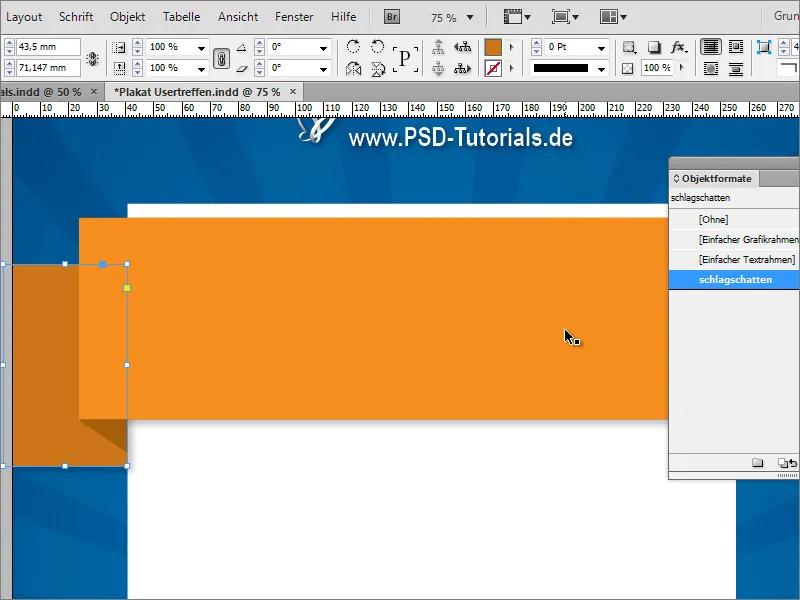
Task: Click the scale Y percentage icon
Action: point(118,68)
